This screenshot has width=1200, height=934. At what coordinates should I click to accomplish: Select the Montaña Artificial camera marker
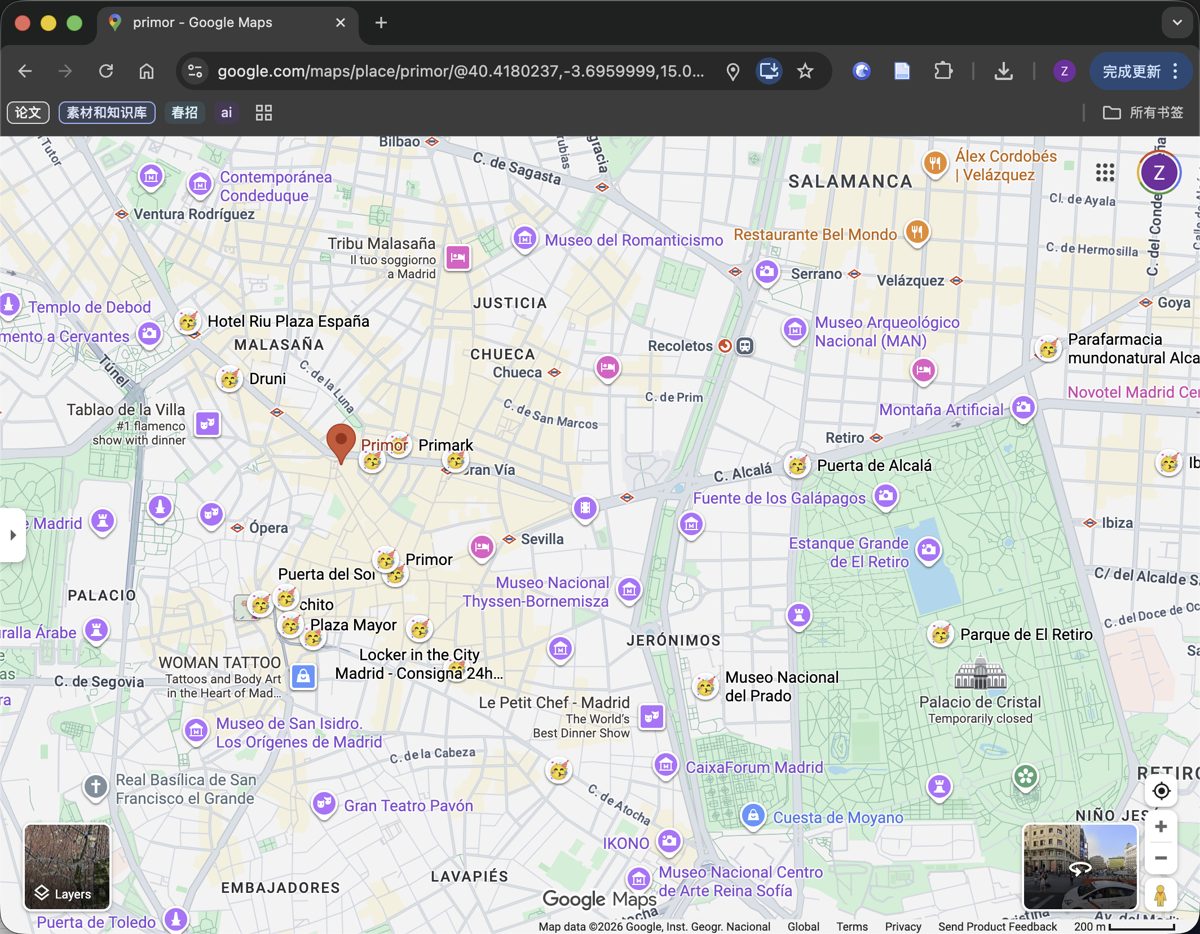tap(1022, 407)
